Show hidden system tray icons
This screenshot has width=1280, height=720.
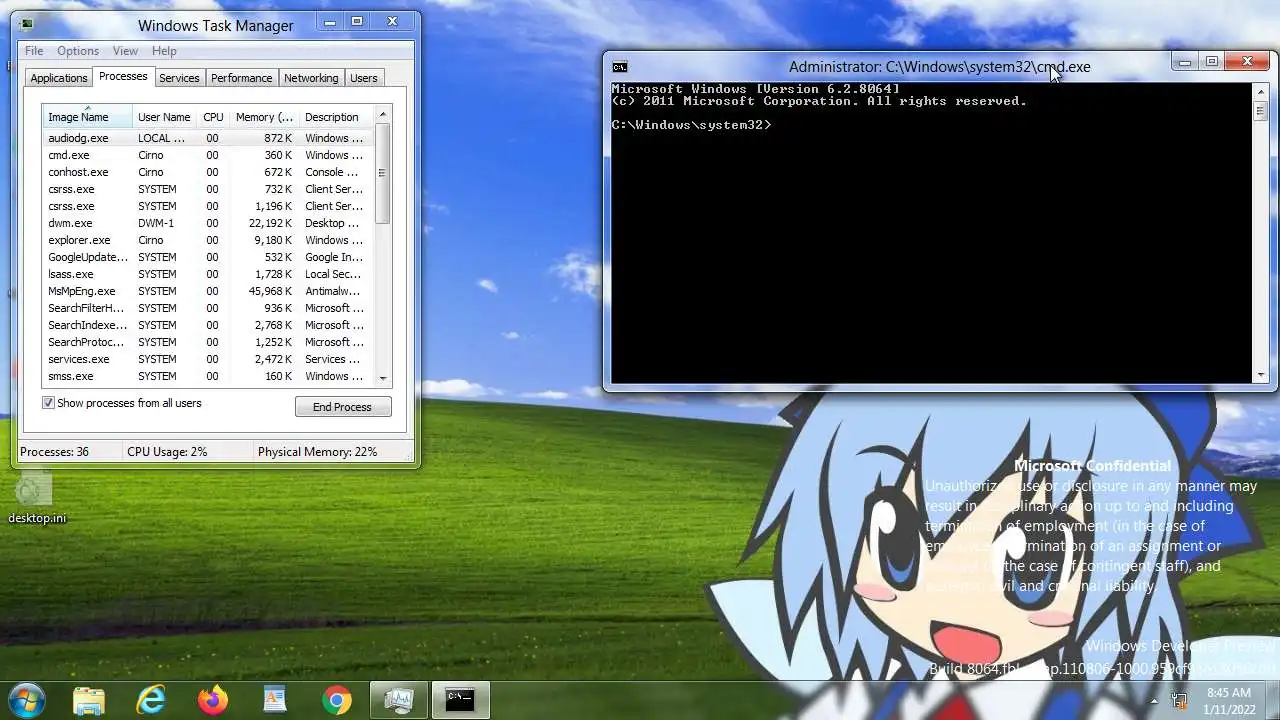click(1155, 700)
